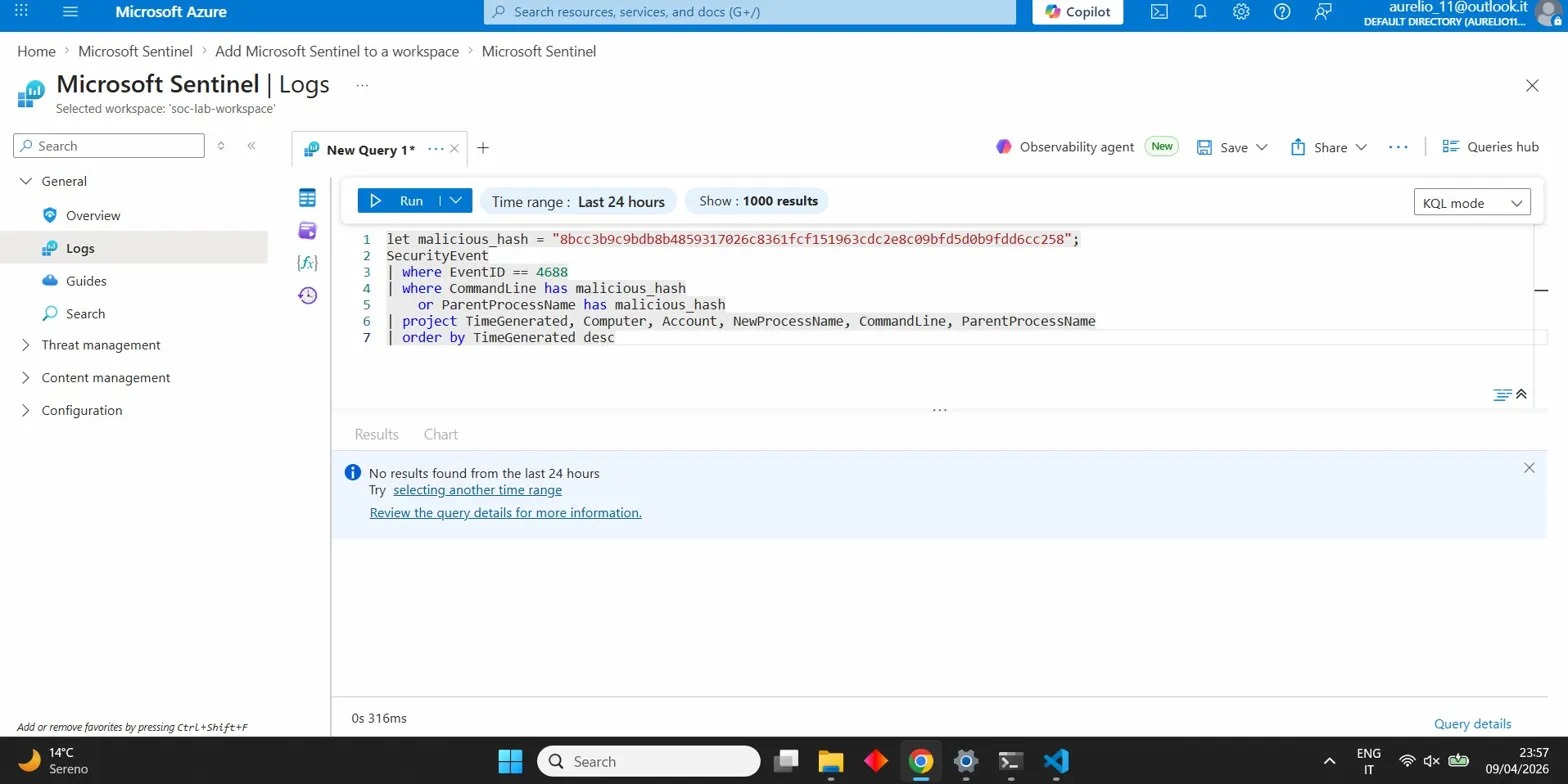
Task: Open the Functions fx panel icon
Action: pos(307,263)
